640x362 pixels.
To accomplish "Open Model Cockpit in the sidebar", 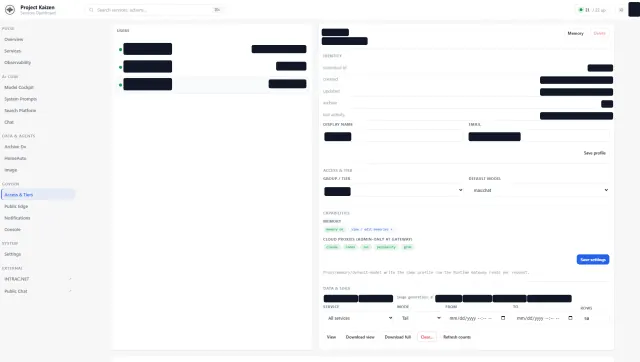I will point(19,87).
